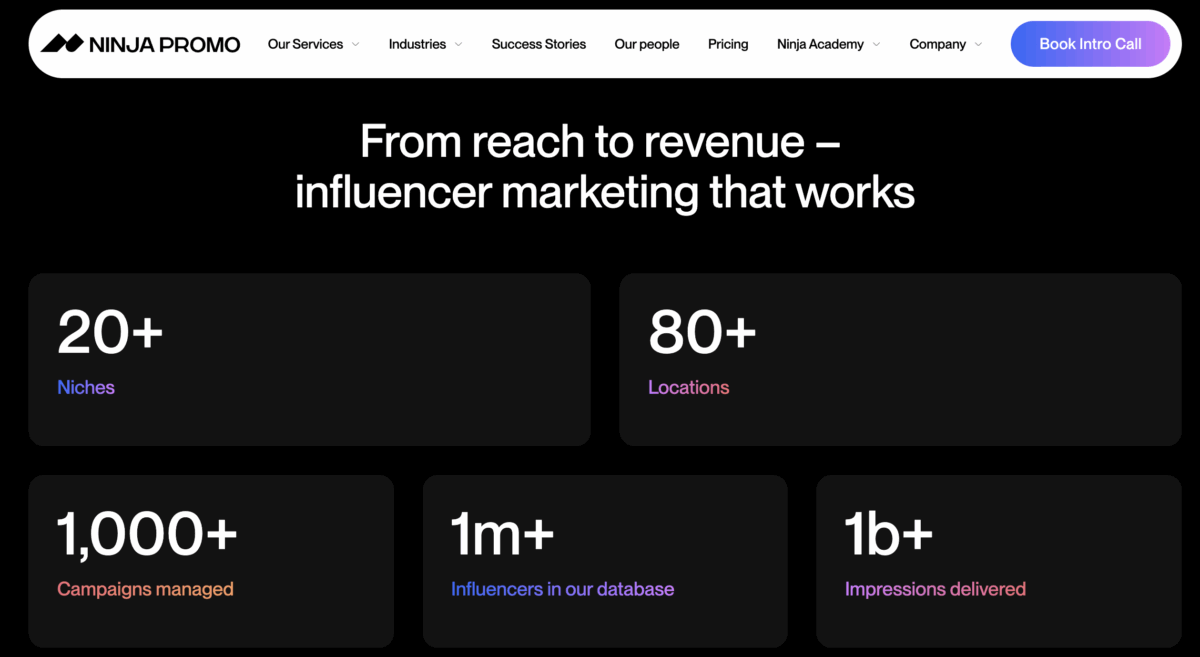Expand the arrow next to Industries
The width and height of the screenshot is (1200, 657).
click(458, 44)
